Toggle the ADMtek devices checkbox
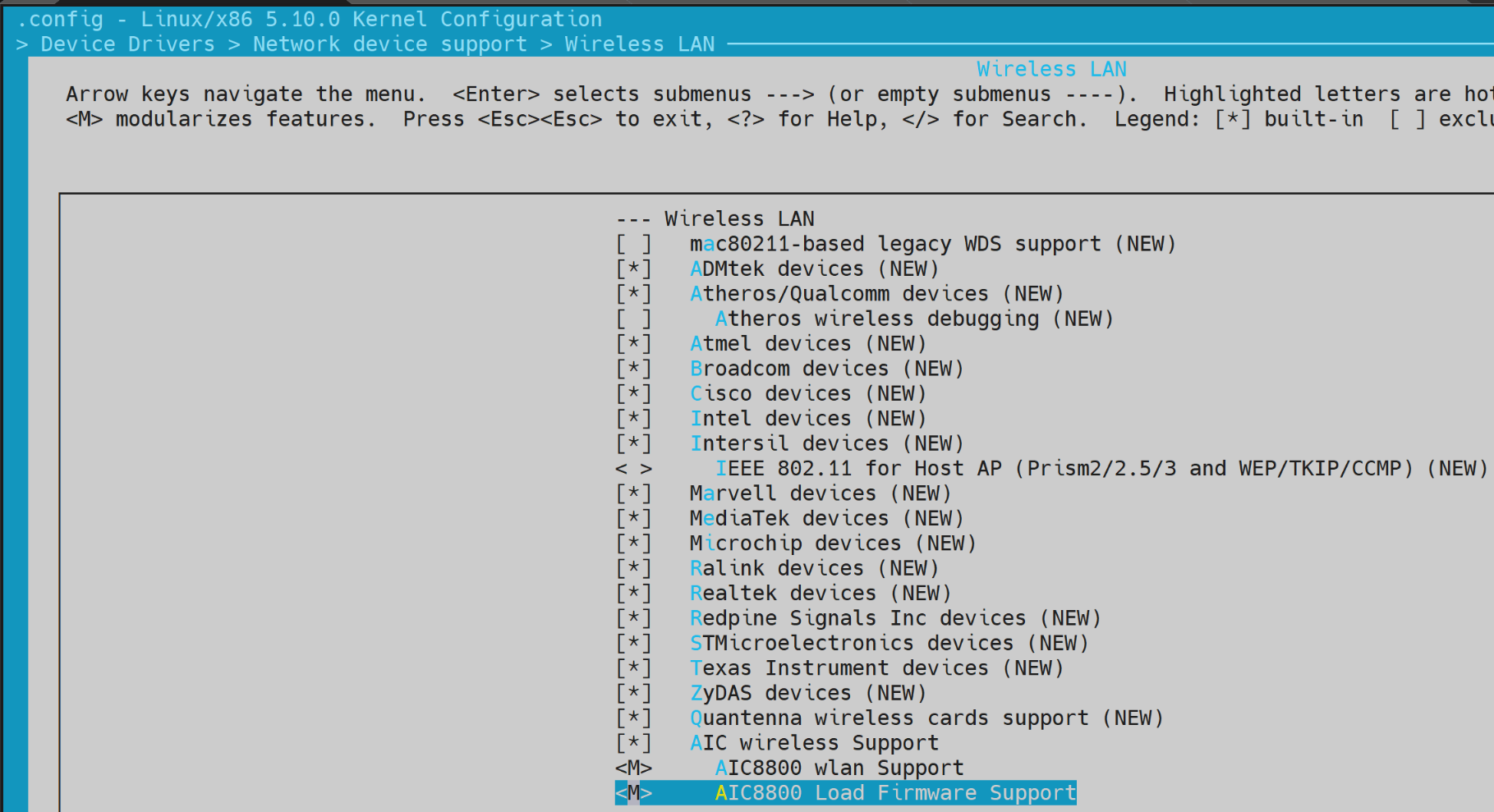Image resolution: width=1494 pixels, height=812 pixels. pyautogui.click(x=633, y=268)
